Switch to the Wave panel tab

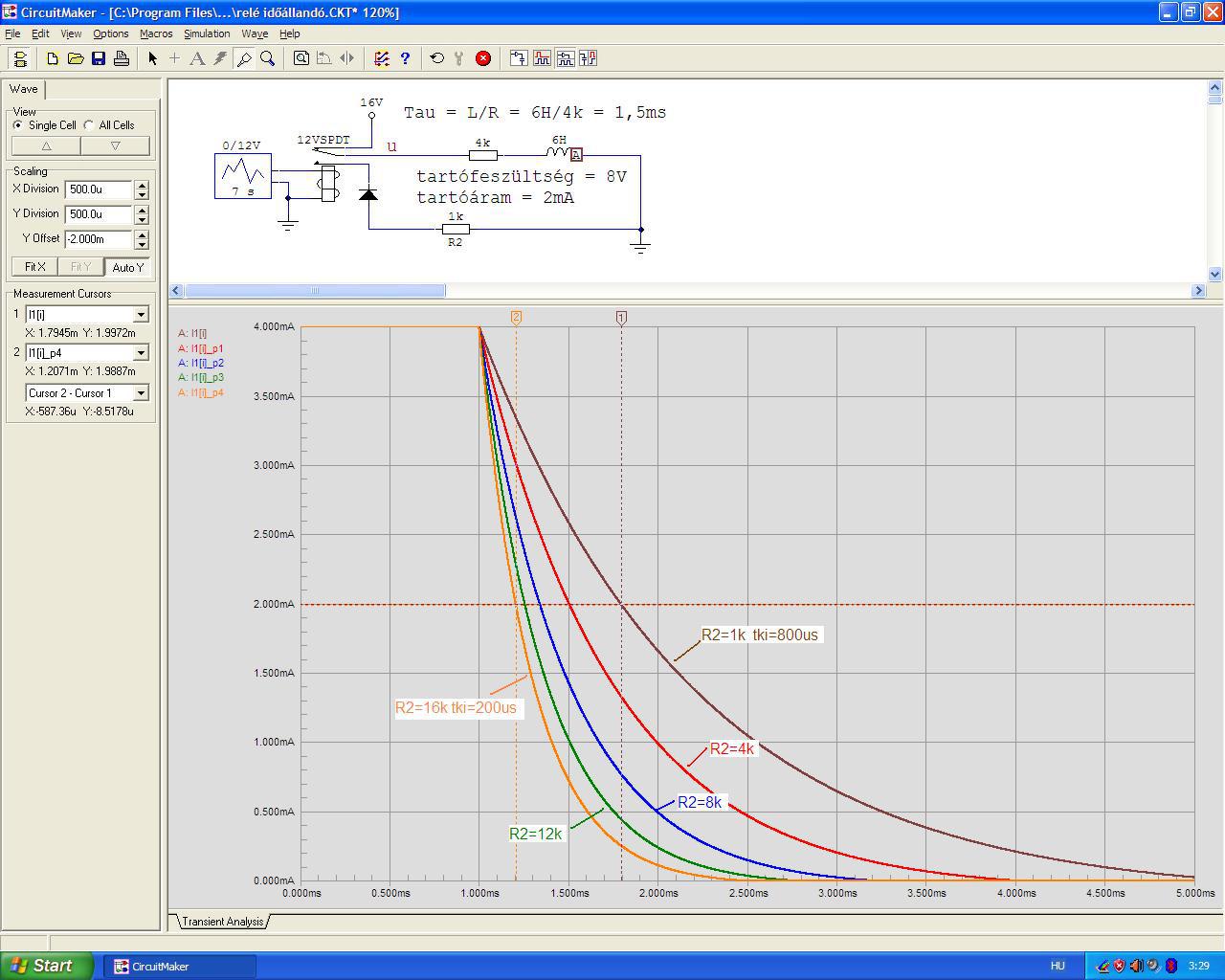pyautogui.click(x=24, y=89)
